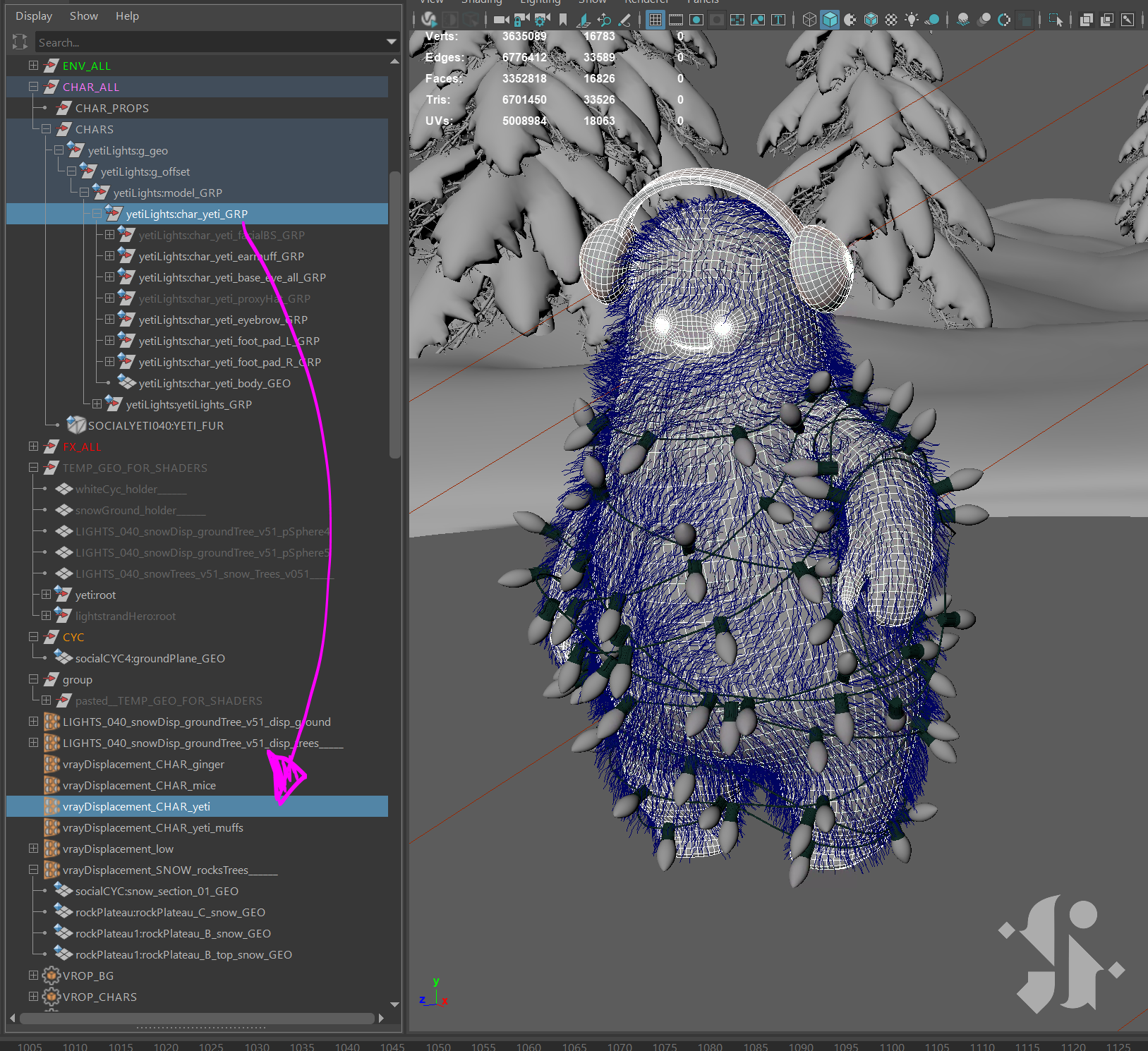
Task: Collapse the CHAR_ALL group
Action: tap(33, 87)
